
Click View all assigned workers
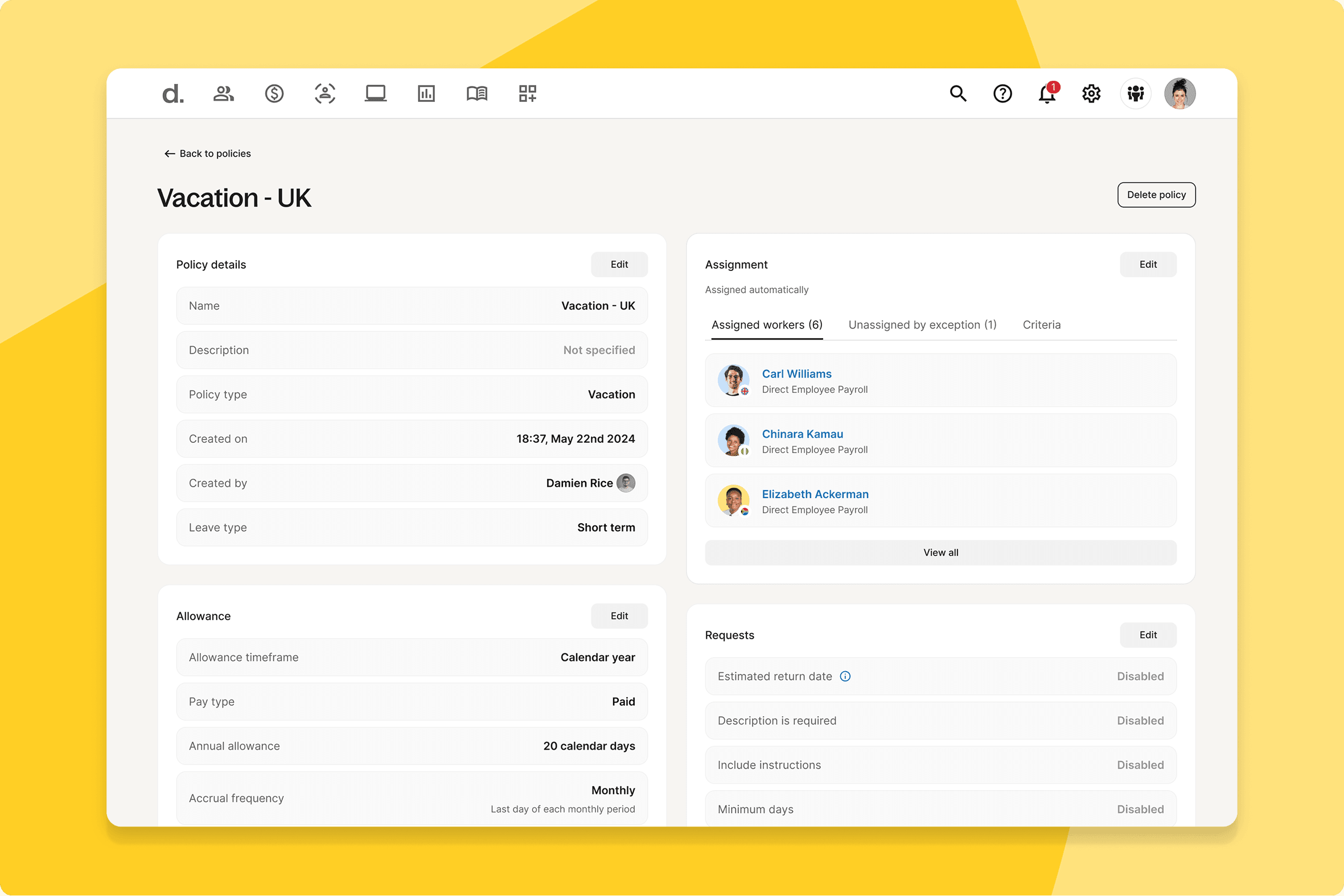pos(940,552)
